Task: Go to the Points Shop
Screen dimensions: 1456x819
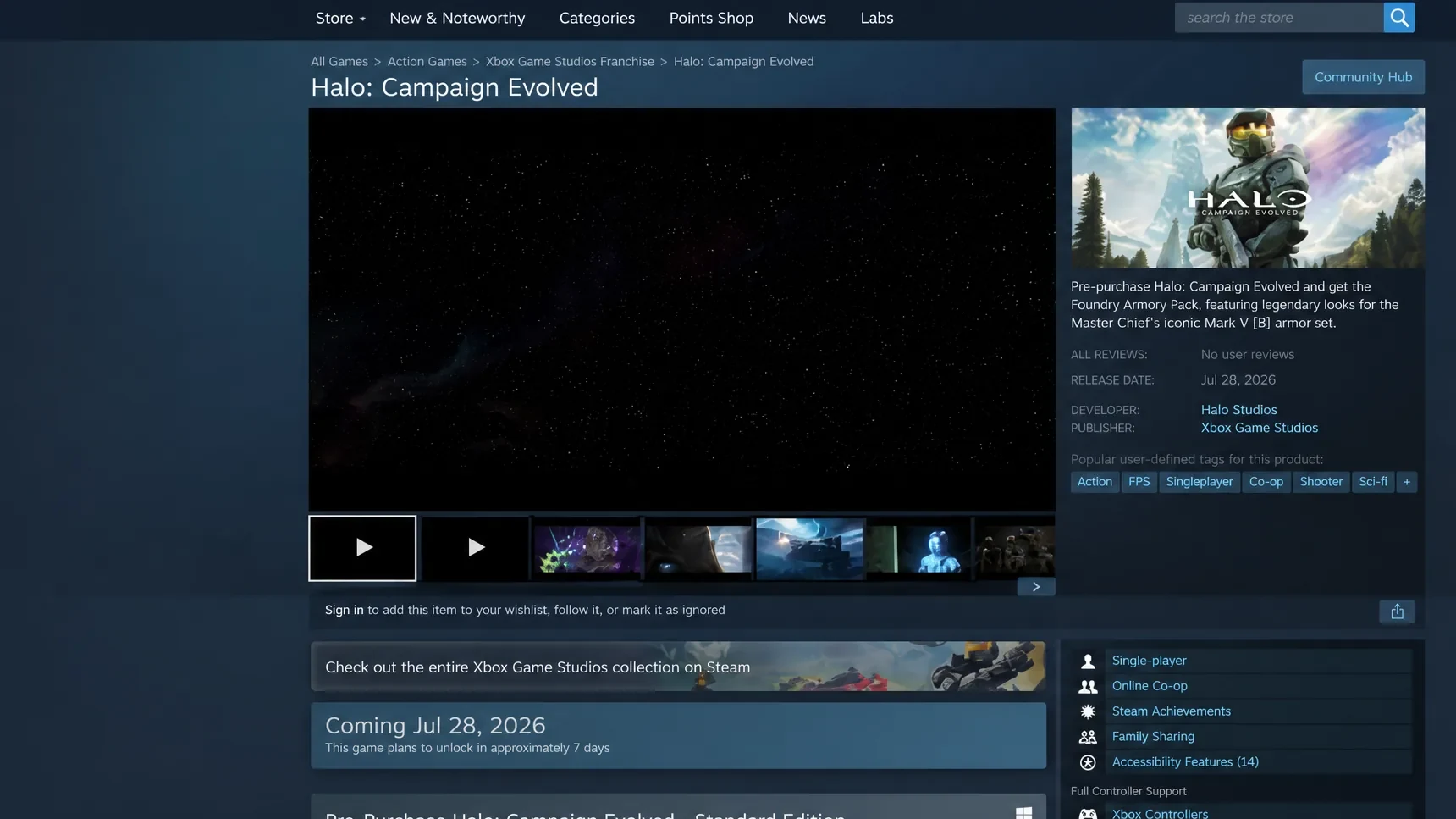Action: tap(711, 18)
